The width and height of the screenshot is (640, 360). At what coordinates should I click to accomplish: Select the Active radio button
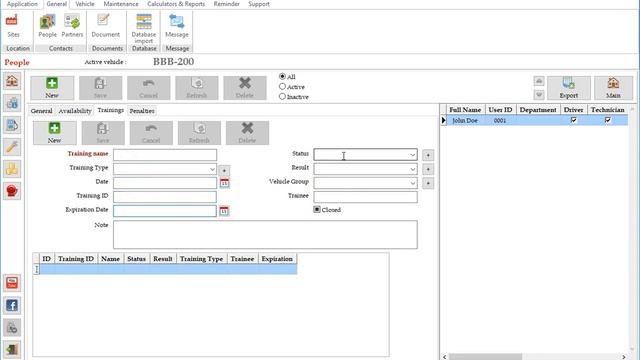click(x=282, y=87)
